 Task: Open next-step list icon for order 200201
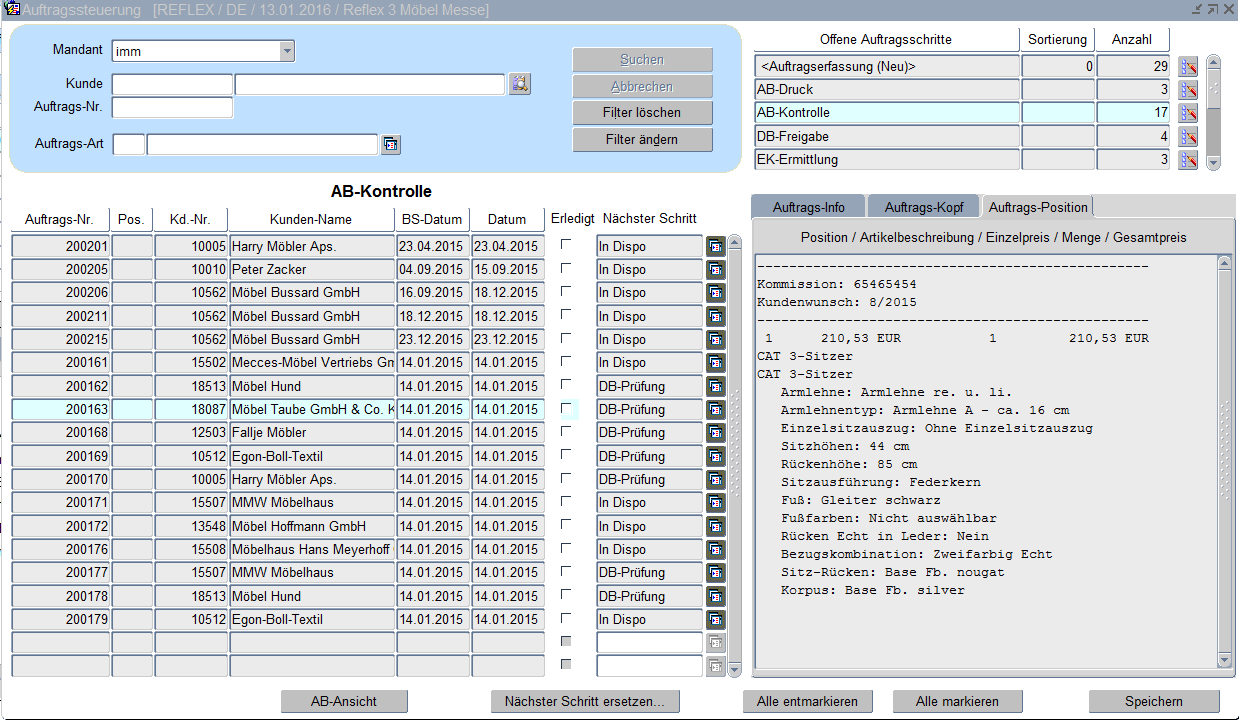click(716, 246)
